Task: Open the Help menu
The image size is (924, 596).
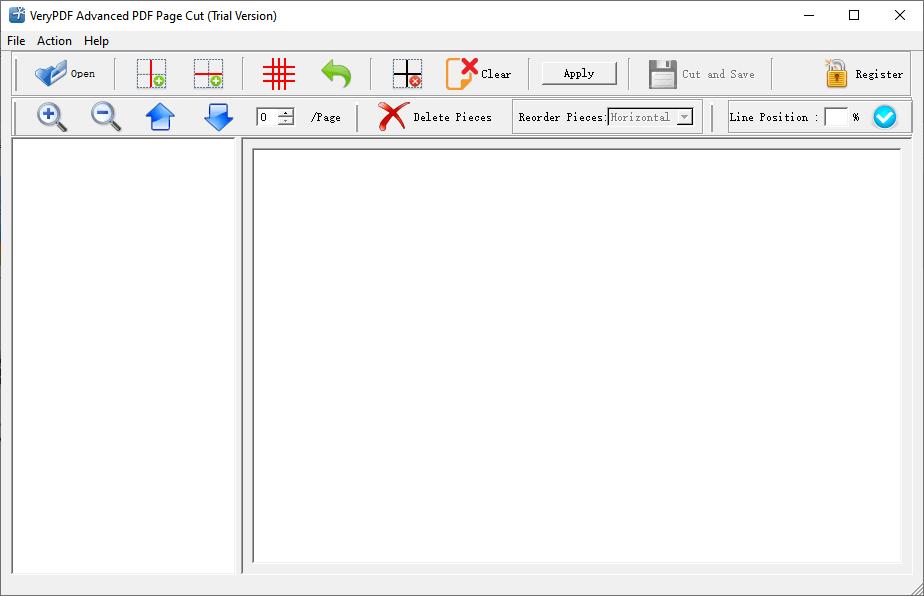Action: 96,41
